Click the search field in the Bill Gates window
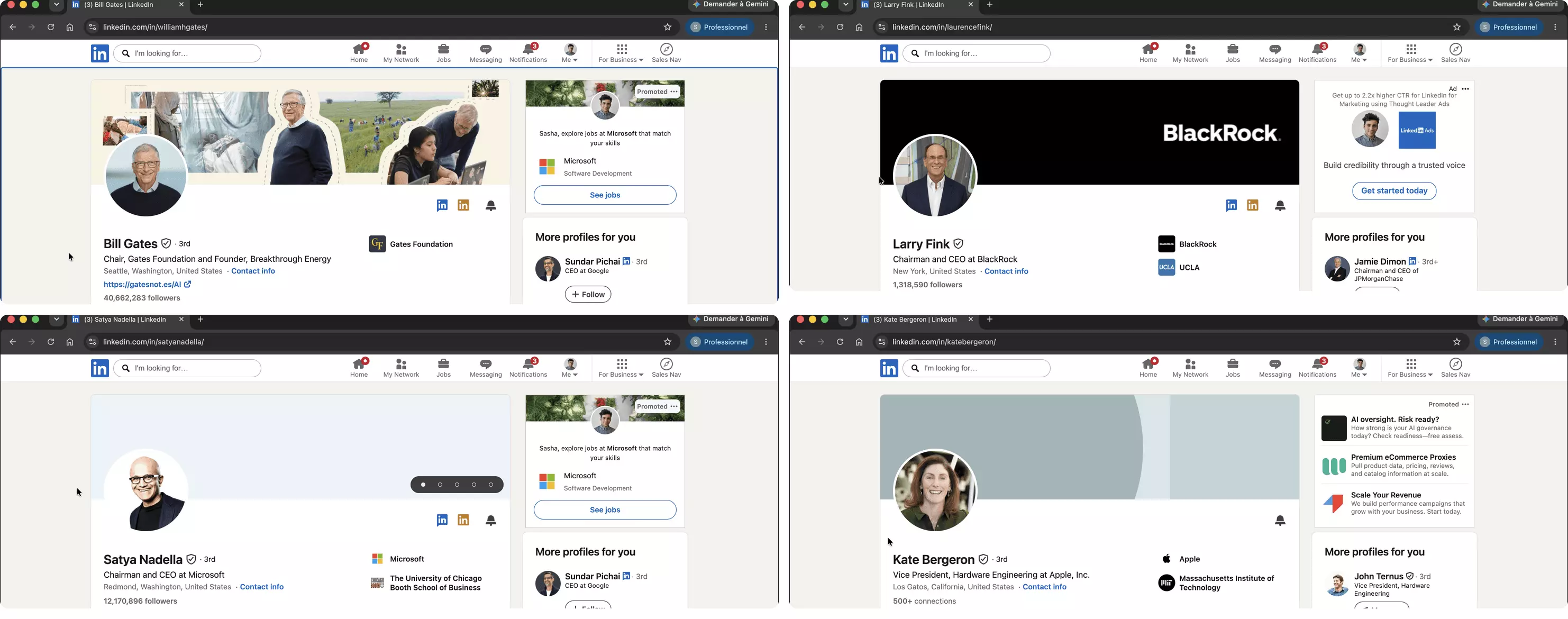The width and height of the screenshot is (1568, 619). click(x=187, y=53)
